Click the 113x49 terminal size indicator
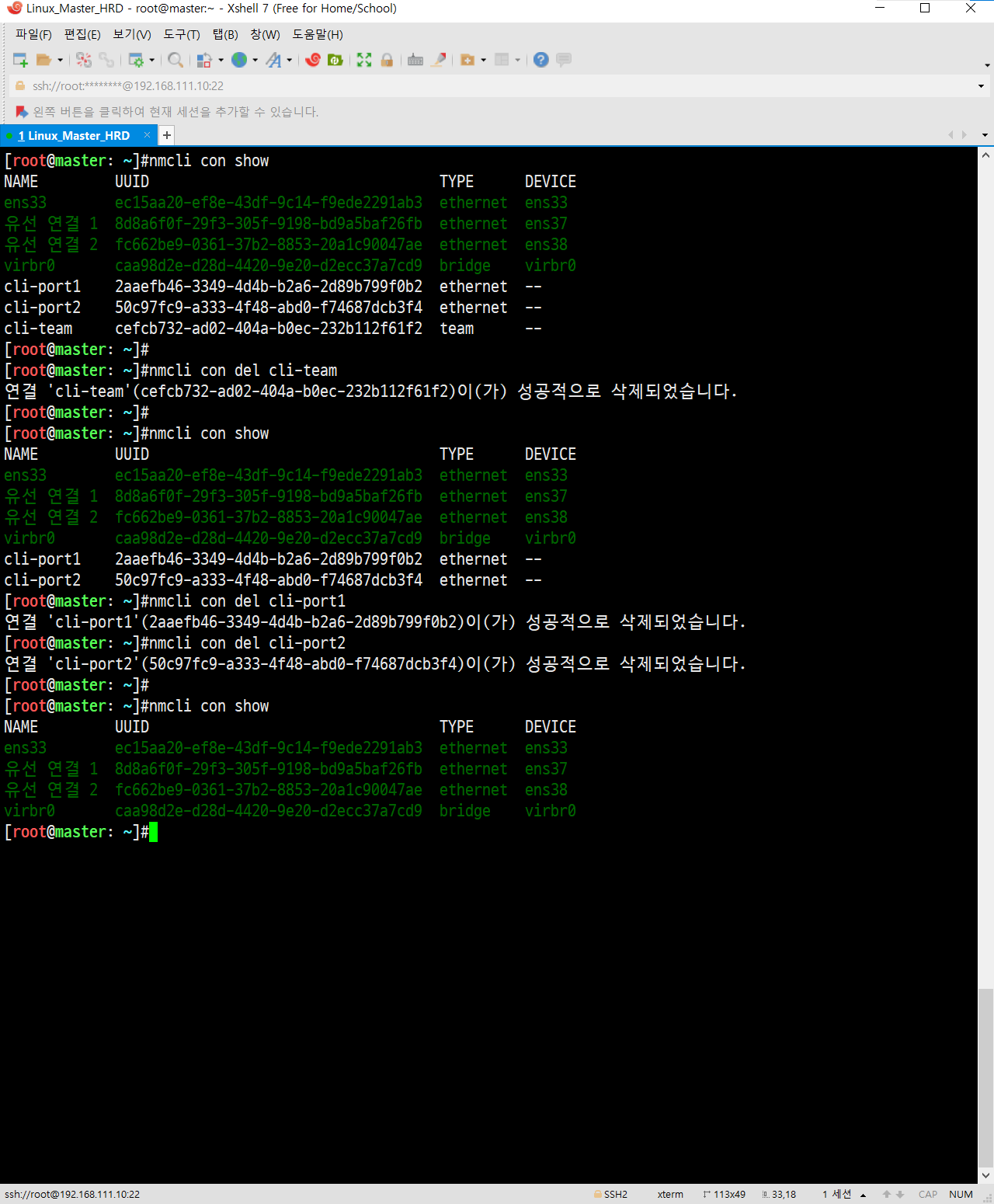 (725, 1194)
